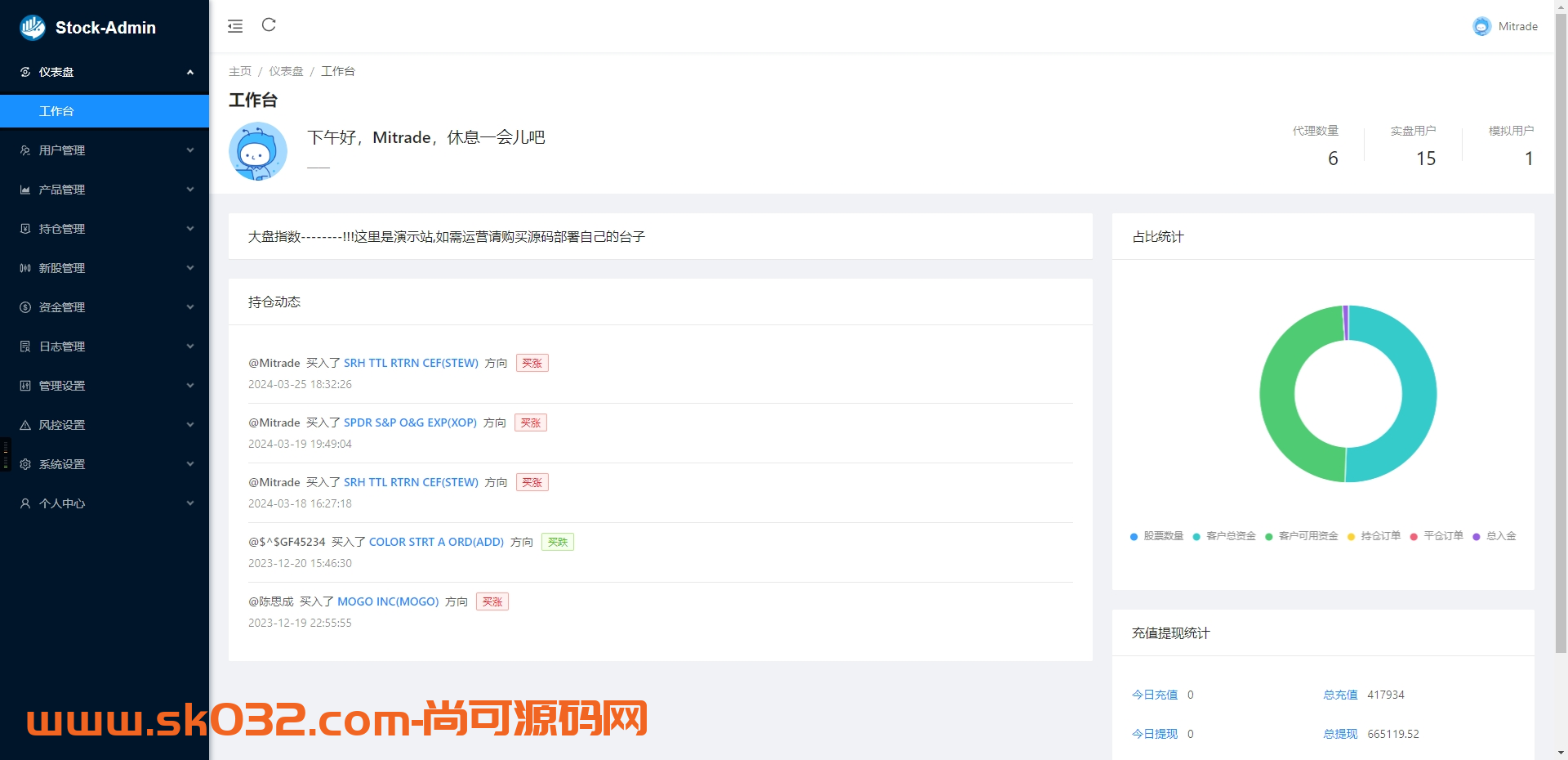The height and width of the screenshot is (760, 1568).
Task: Click the timestamp 2023-12-20 15:46:30
Action: pos(300,563)
